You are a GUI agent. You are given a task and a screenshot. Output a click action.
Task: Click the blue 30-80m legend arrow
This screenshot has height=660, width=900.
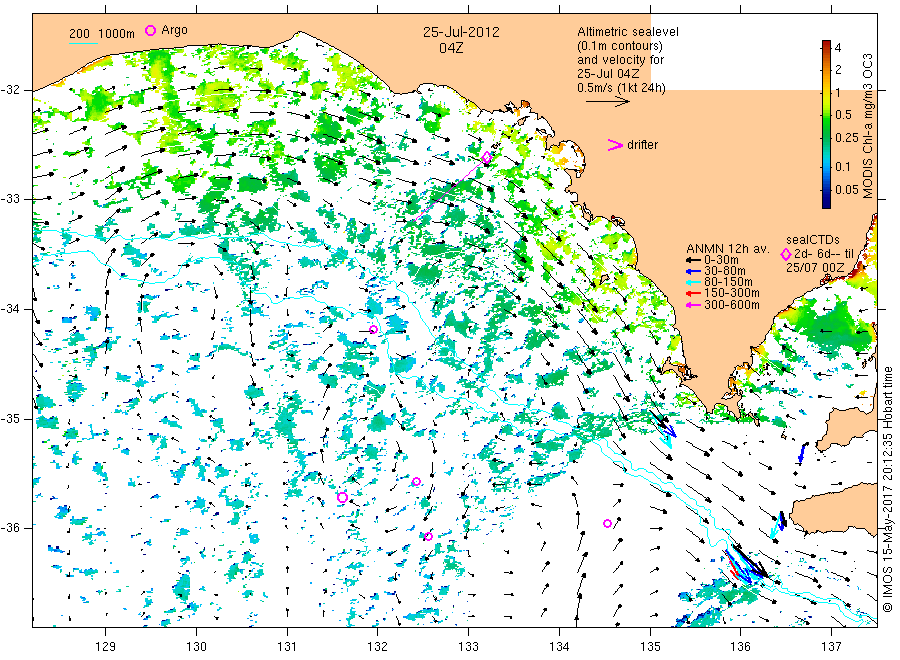693,271
